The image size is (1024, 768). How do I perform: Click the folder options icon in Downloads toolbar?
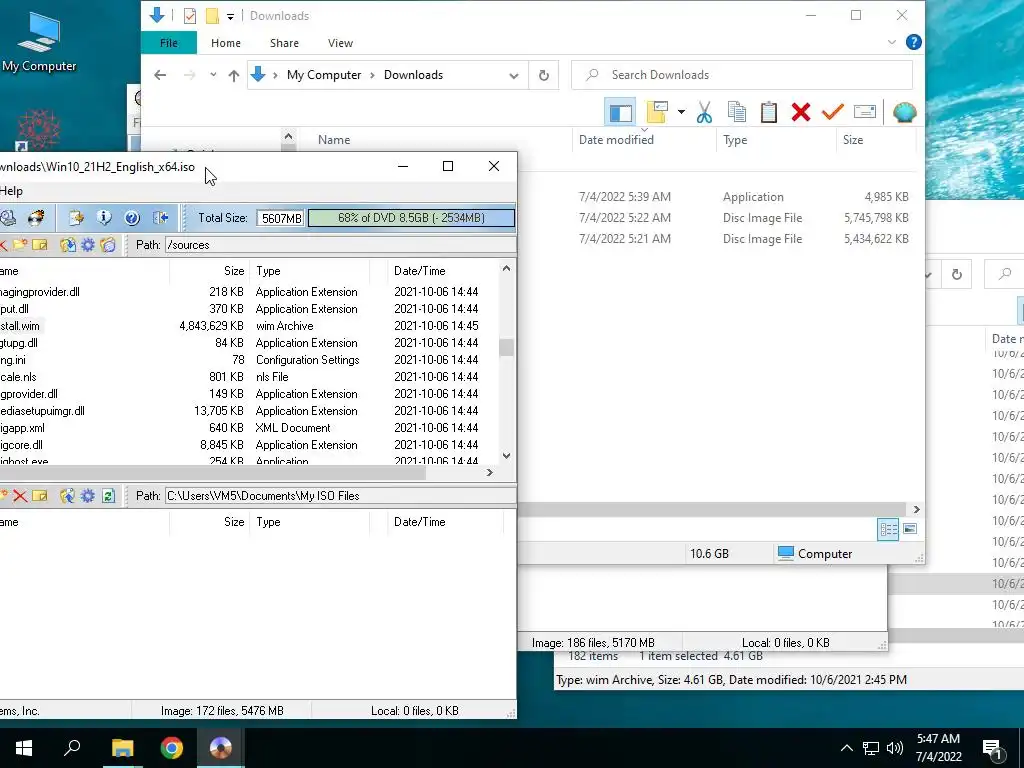click(657, 112)
